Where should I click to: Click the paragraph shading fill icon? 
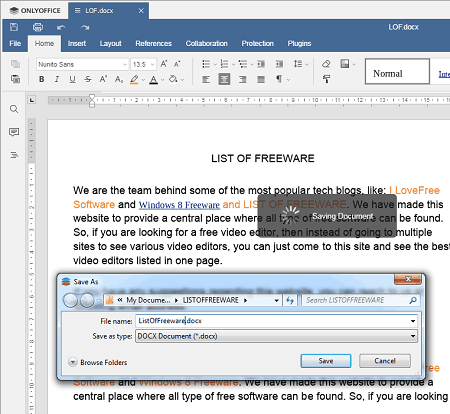(x=173, y=79)
